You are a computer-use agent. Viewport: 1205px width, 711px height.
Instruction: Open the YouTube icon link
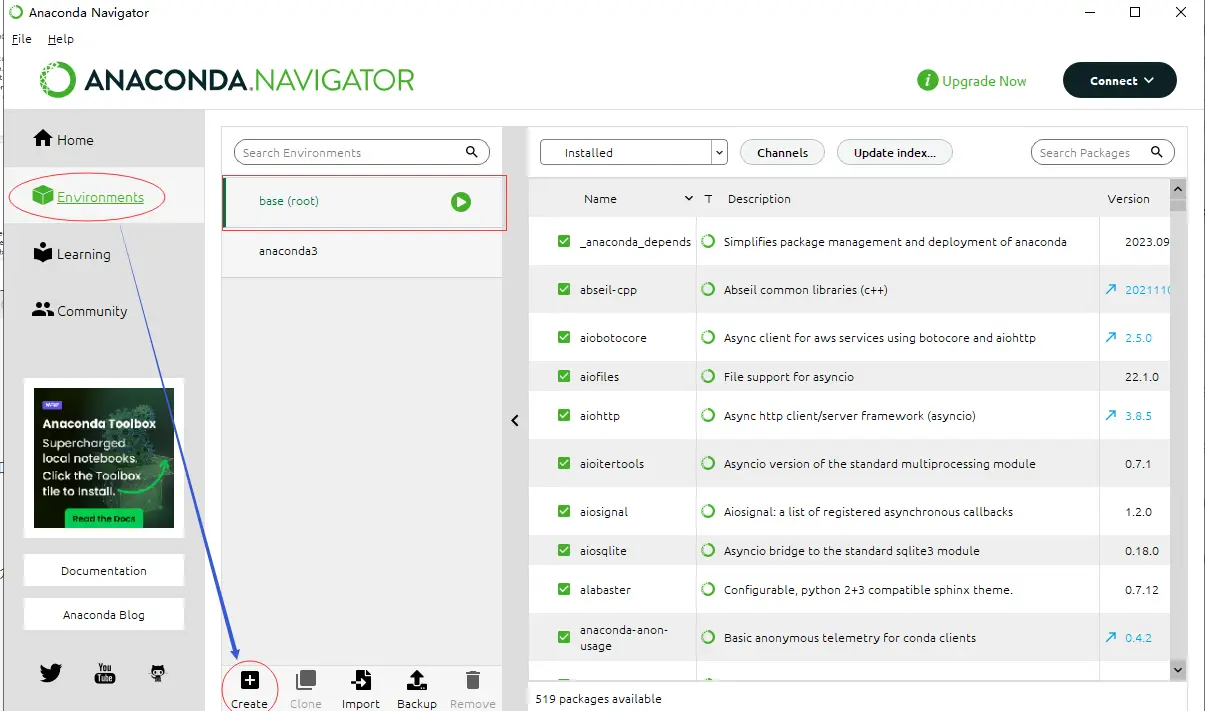pos(105,673)
